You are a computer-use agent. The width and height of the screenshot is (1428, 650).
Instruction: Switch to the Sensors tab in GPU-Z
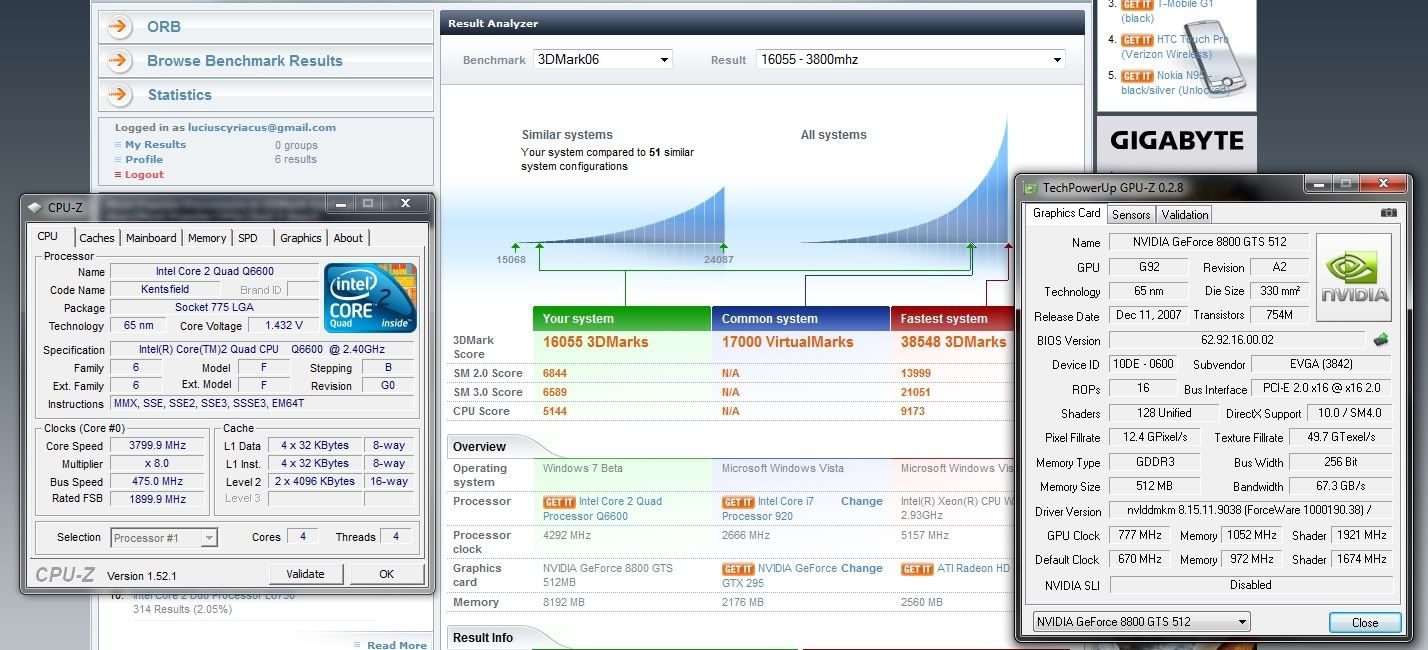[x=1131, y=214]
